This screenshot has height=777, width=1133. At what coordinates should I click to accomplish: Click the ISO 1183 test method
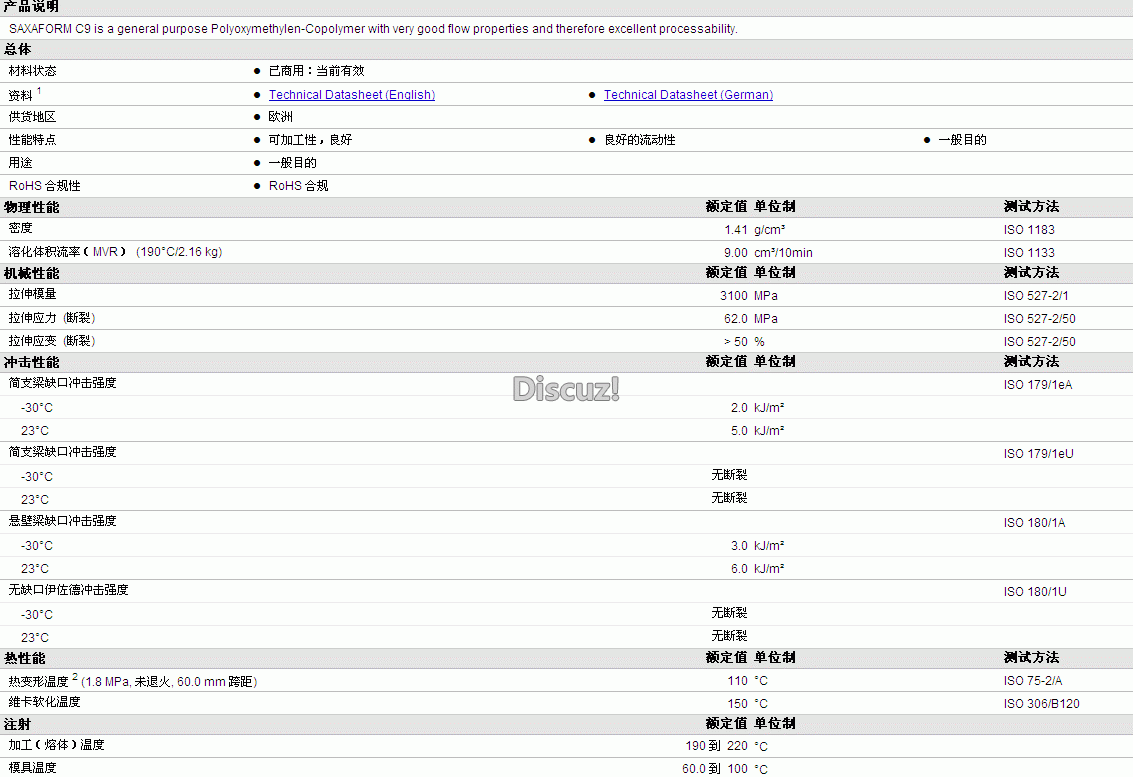click(x=1029, y=230)
